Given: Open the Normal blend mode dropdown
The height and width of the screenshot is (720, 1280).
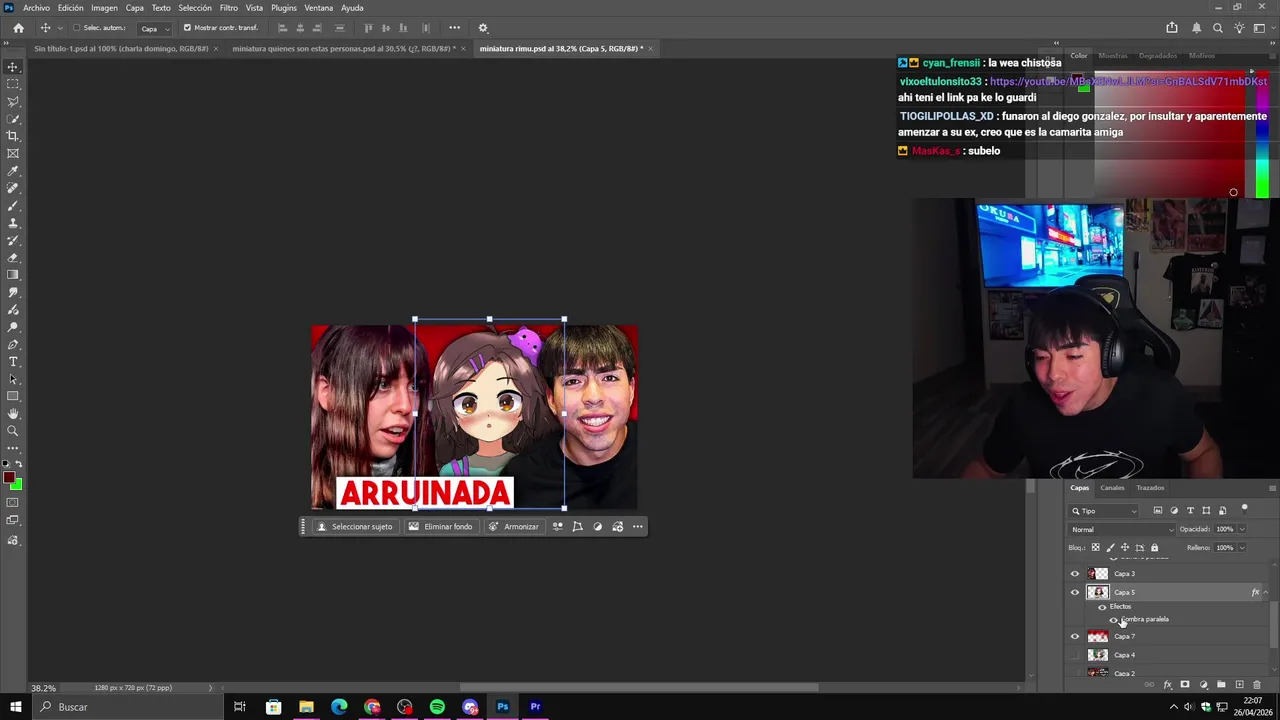Looking at the screenshot, I should 1122,529.
